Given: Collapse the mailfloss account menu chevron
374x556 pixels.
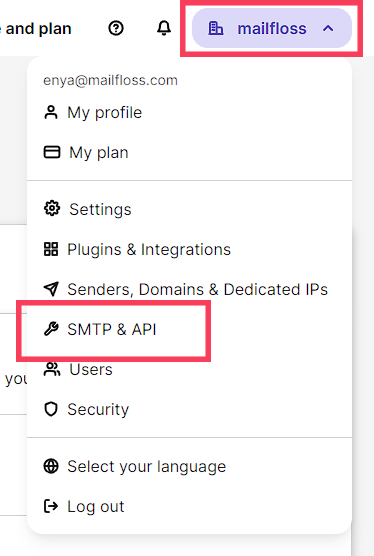Looking at the screenshot, I should 328,28.
